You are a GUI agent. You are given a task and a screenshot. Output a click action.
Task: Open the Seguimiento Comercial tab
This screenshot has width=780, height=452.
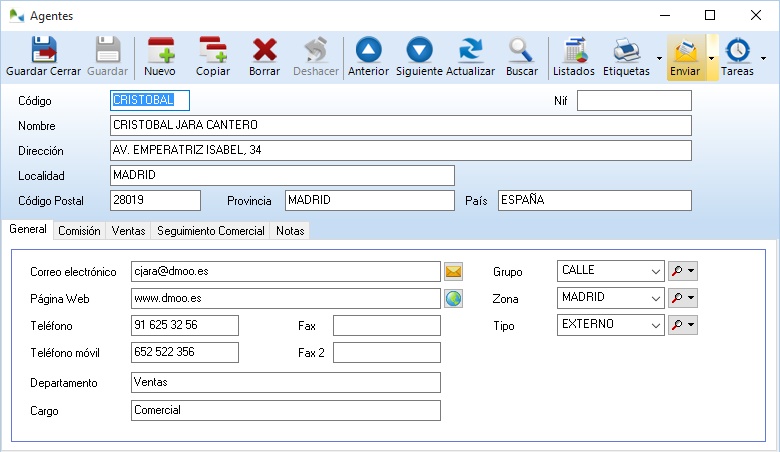point(211,231)
